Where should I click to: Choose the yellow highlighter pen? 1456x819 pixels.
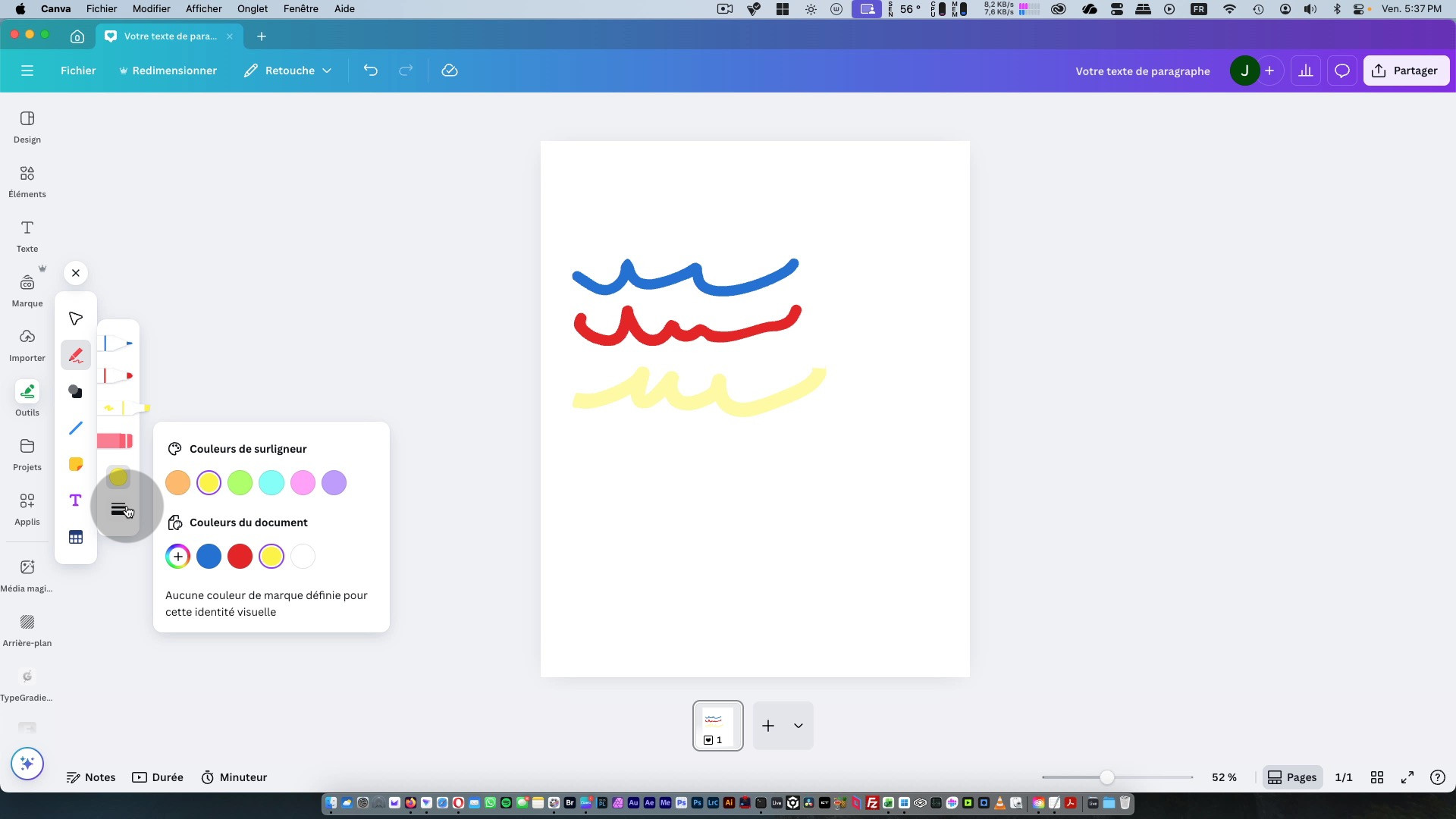click(x=125, y=408)
